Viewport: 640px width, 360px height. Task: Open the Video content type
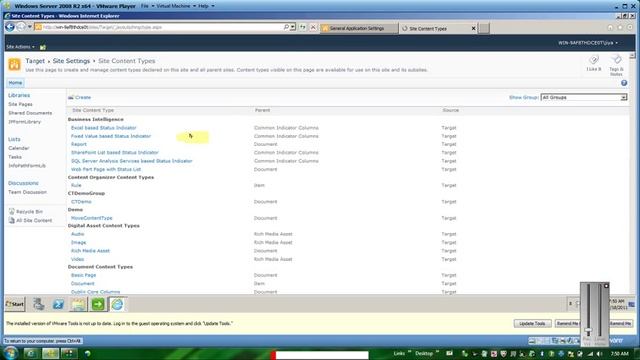pyautogui.click(x=78, y=259)
